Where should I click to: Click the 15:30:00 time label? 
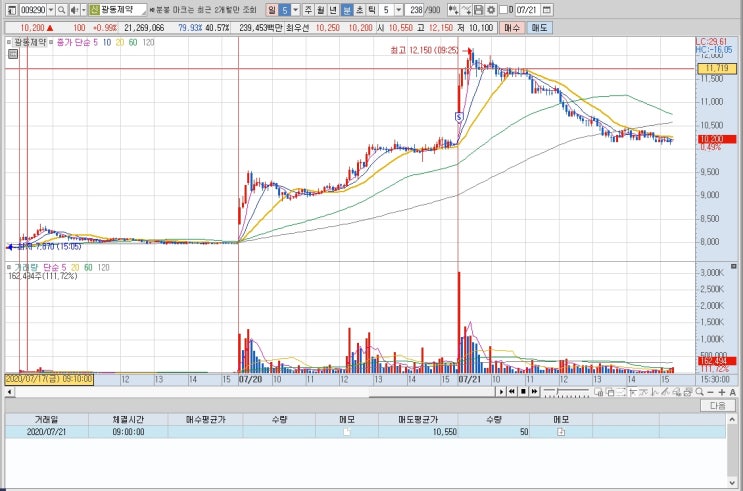716,380
